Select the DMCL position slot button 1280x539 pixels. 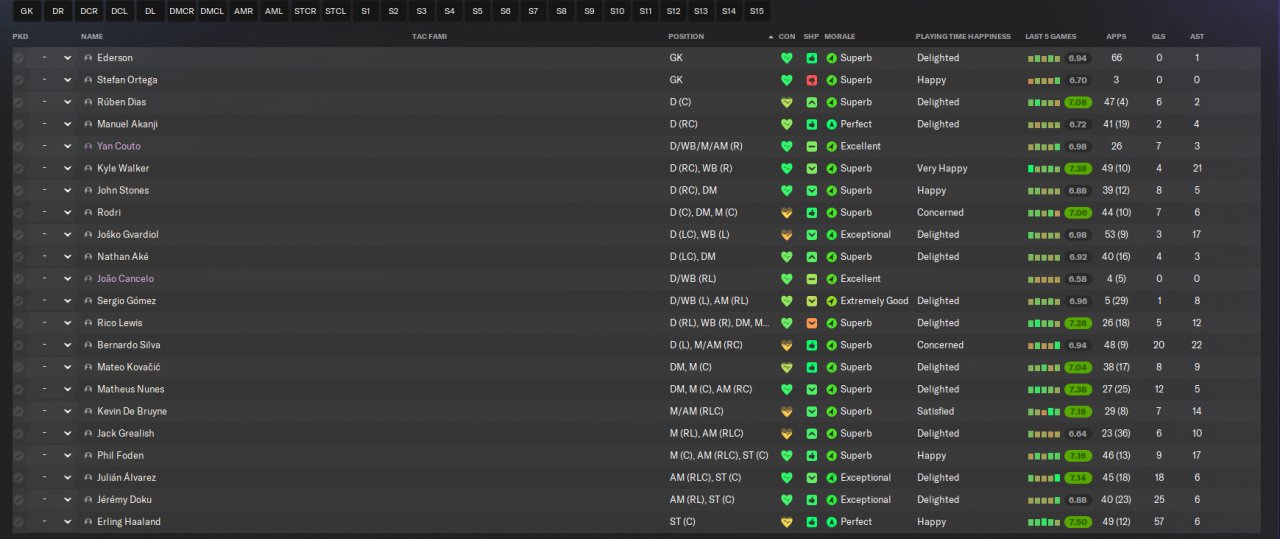coord(212,11)
